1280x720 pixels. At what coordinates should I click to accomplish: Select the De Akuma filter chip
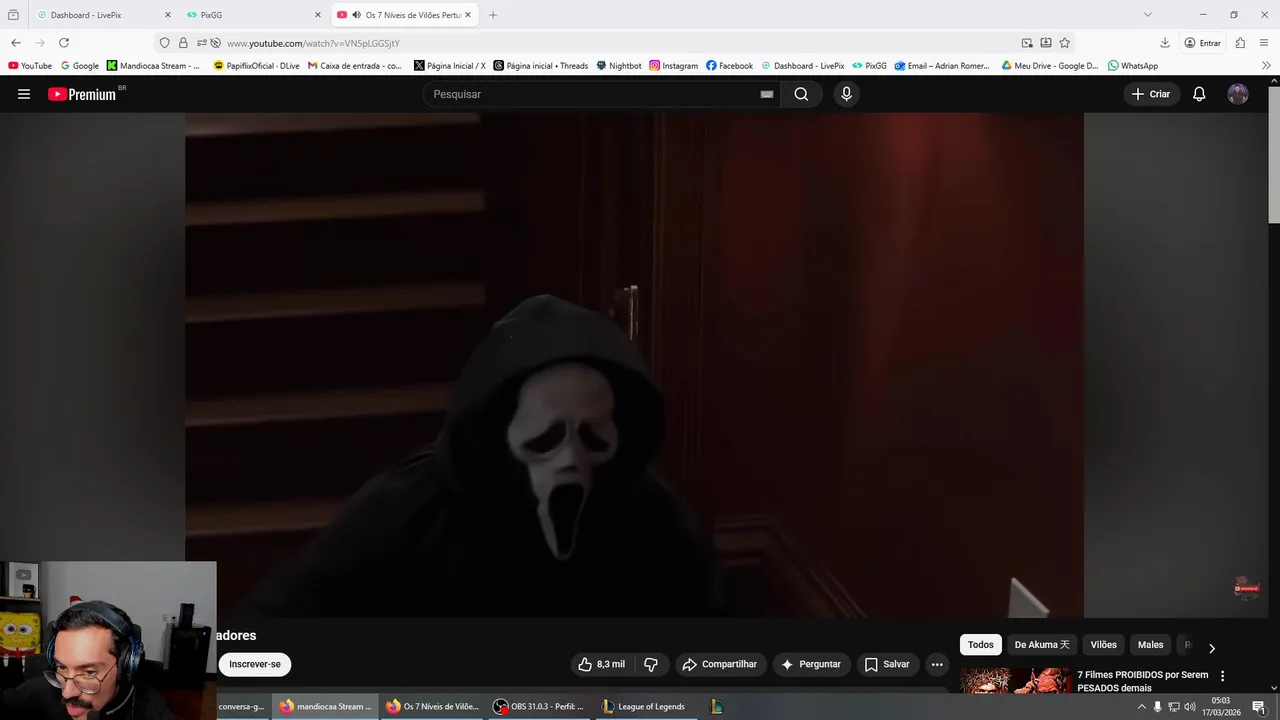pyautogui.click(x=1042, y=645)
